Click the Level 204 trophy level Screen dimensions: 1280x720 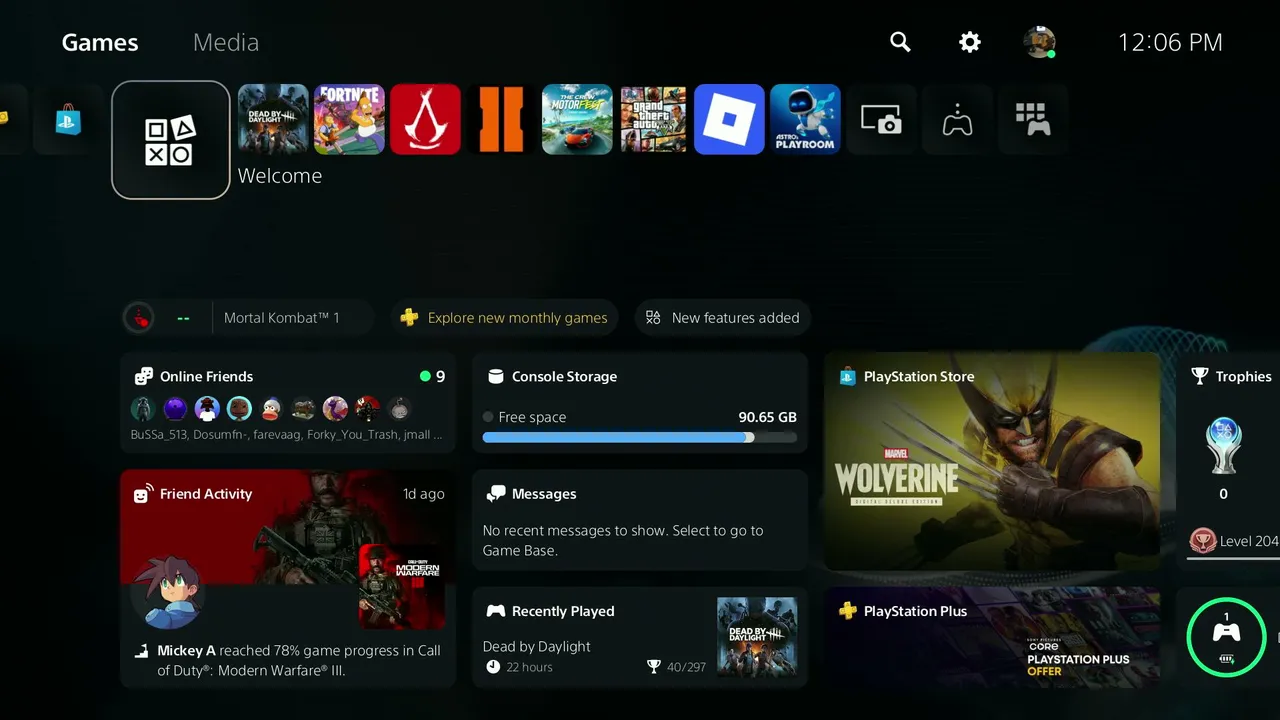[1249, 541]
